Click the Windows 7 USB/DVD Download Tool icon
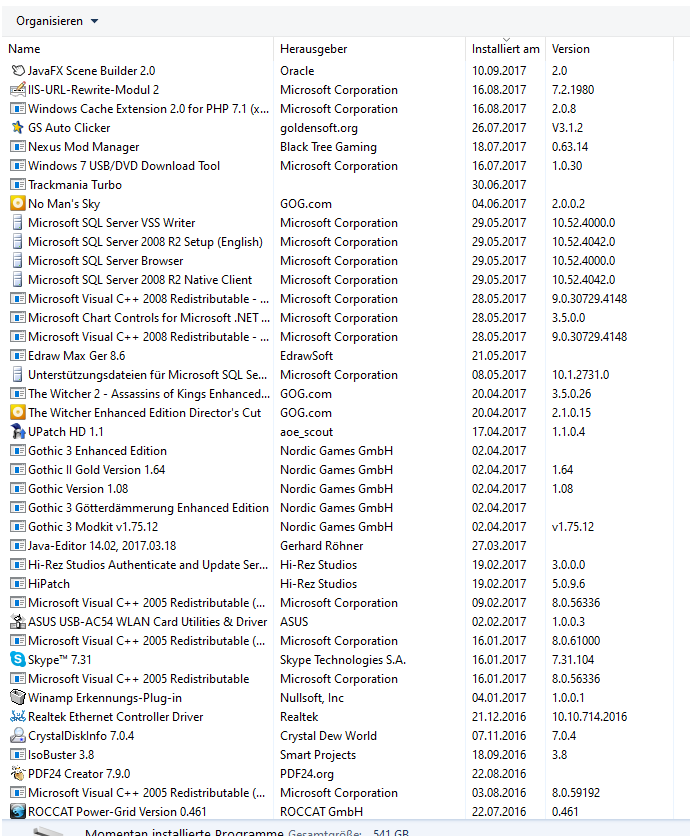Screen dimensions: 690x836 [18, 166]
